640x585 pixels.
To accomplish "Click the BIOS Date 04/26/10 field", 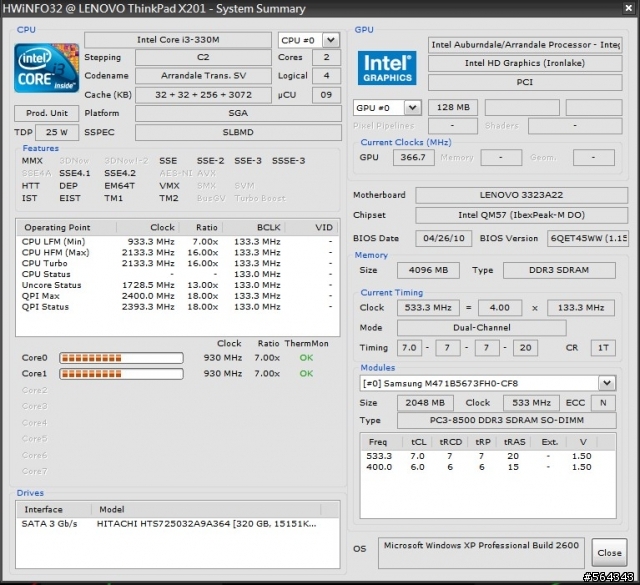I will (x=443, y=238).
